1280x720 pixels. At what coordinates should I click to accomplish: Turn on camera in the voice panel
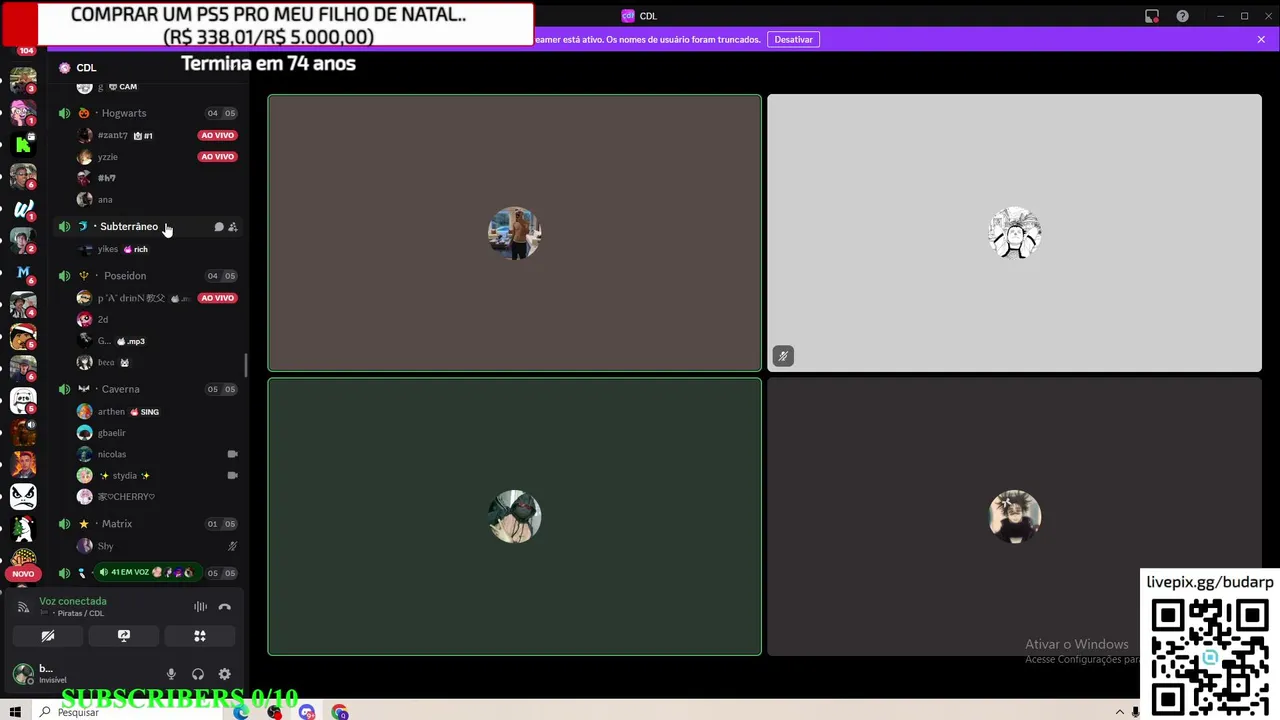[x=48, y=636]
